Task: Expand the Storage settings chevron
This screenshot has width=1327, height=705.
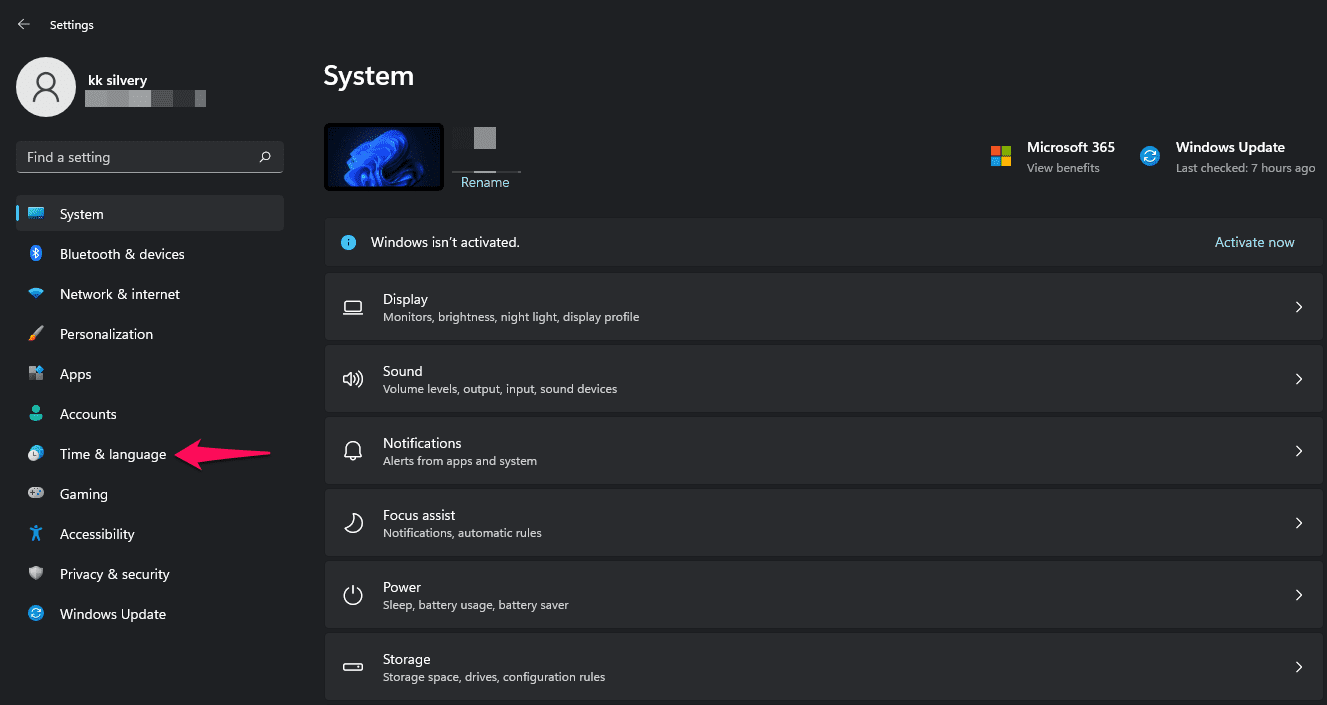Action: coord(1298,667)
